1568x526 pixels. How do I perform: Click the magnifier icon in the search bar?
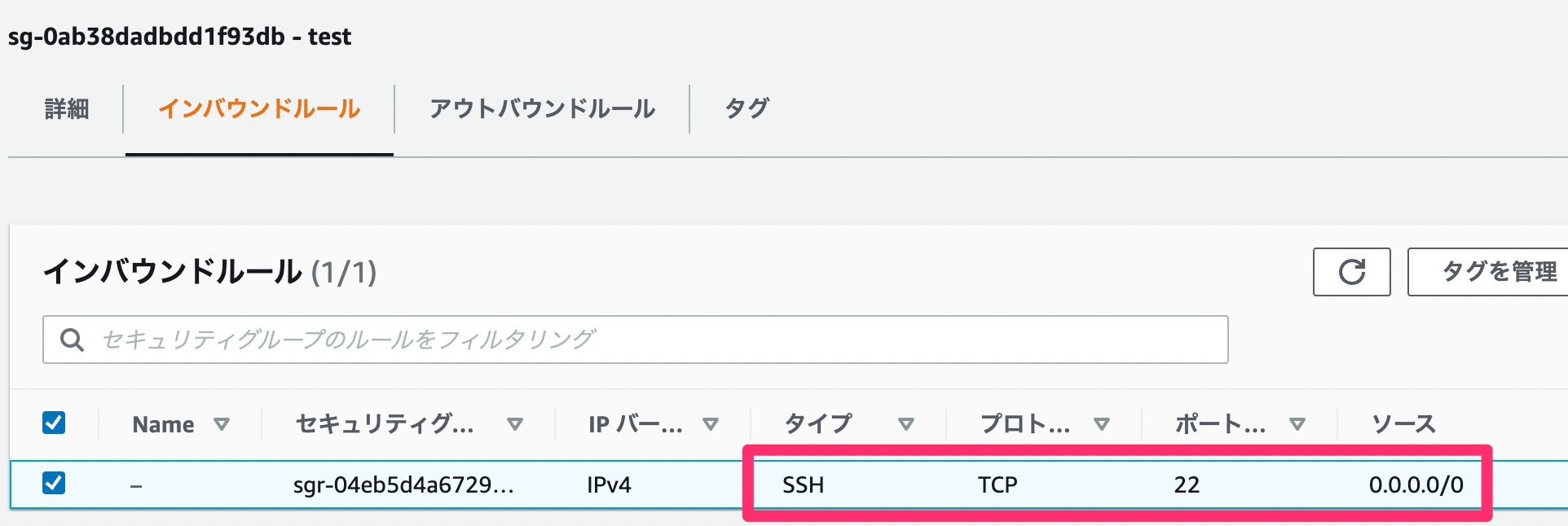73,340
